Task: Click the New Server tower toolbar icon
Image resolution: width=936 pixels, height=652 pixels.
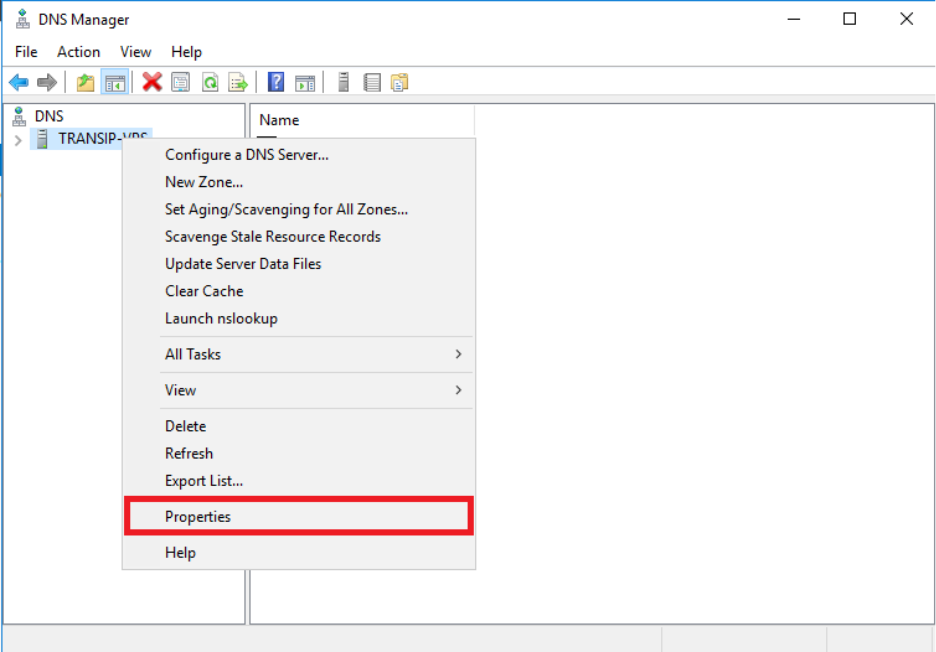Action: pyautogui.click(x=343, y=82)
